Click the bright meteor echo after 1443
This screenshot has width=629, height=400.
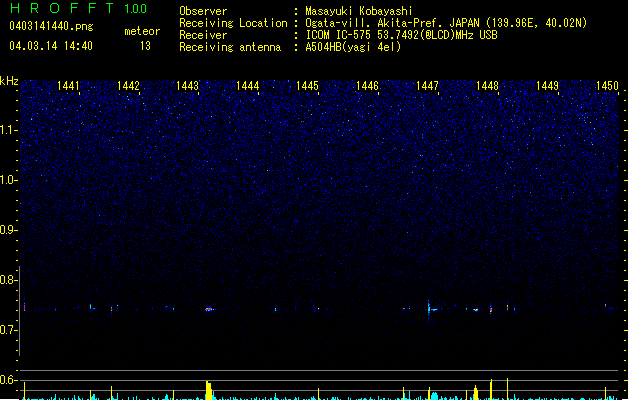point(210,309)
